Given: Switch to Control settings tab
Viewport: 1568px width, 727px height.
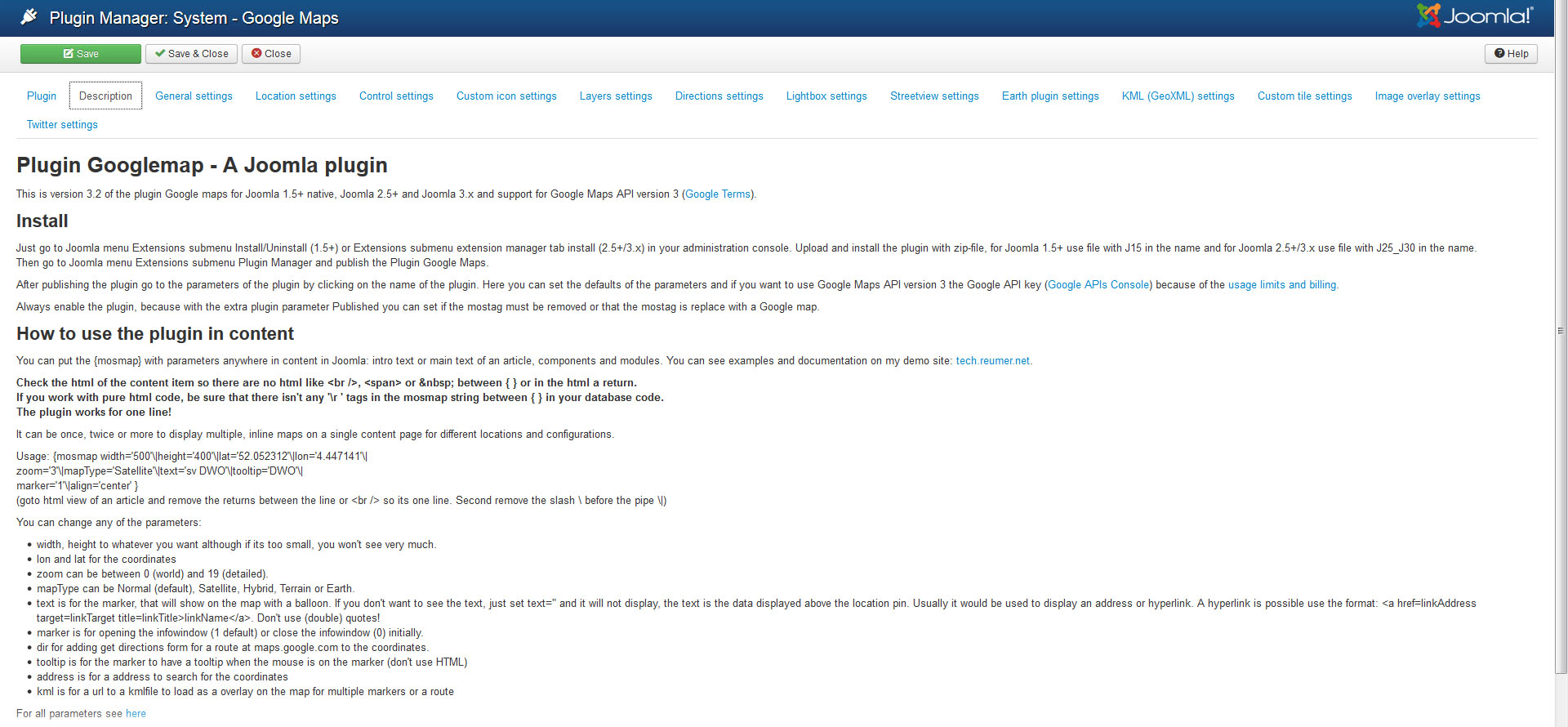Looking at the screenshot, I should point(396,96).
